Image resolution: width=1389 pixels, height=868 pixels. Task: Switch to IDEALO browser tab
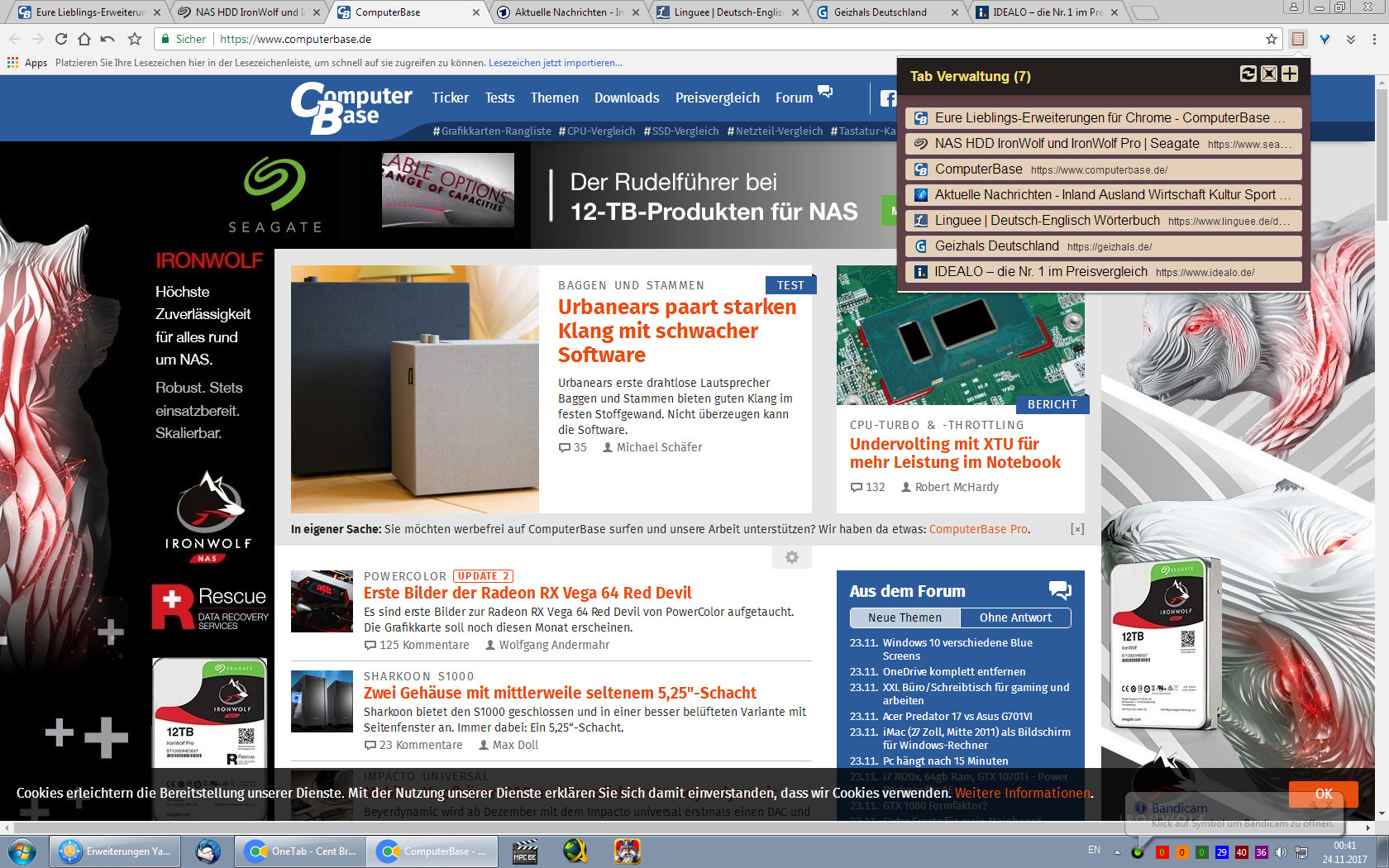(1046, 12)
